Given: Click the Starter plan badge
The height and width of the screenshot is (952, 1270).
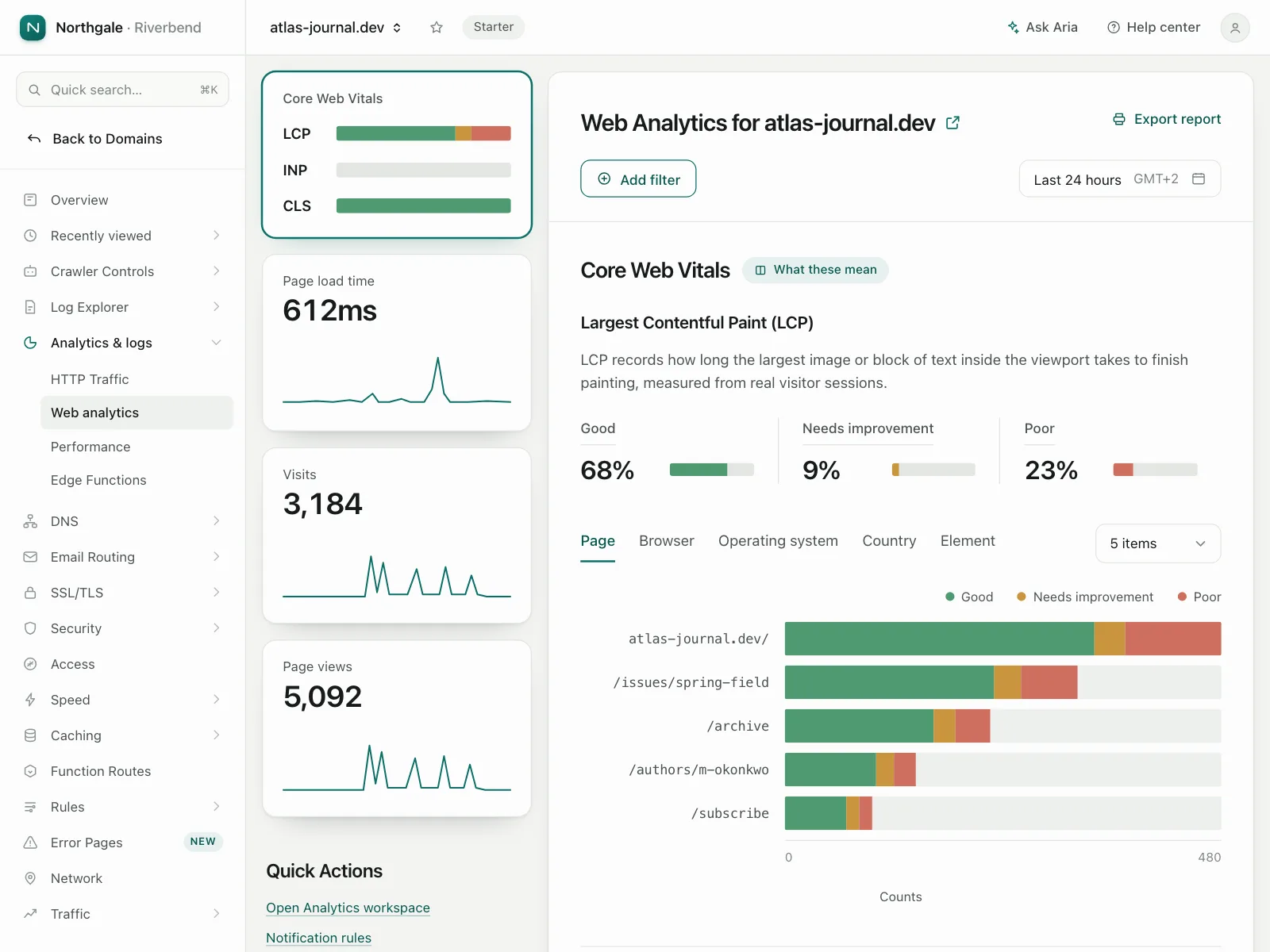Looking at the screenshot, I should (x=494, y=27).
